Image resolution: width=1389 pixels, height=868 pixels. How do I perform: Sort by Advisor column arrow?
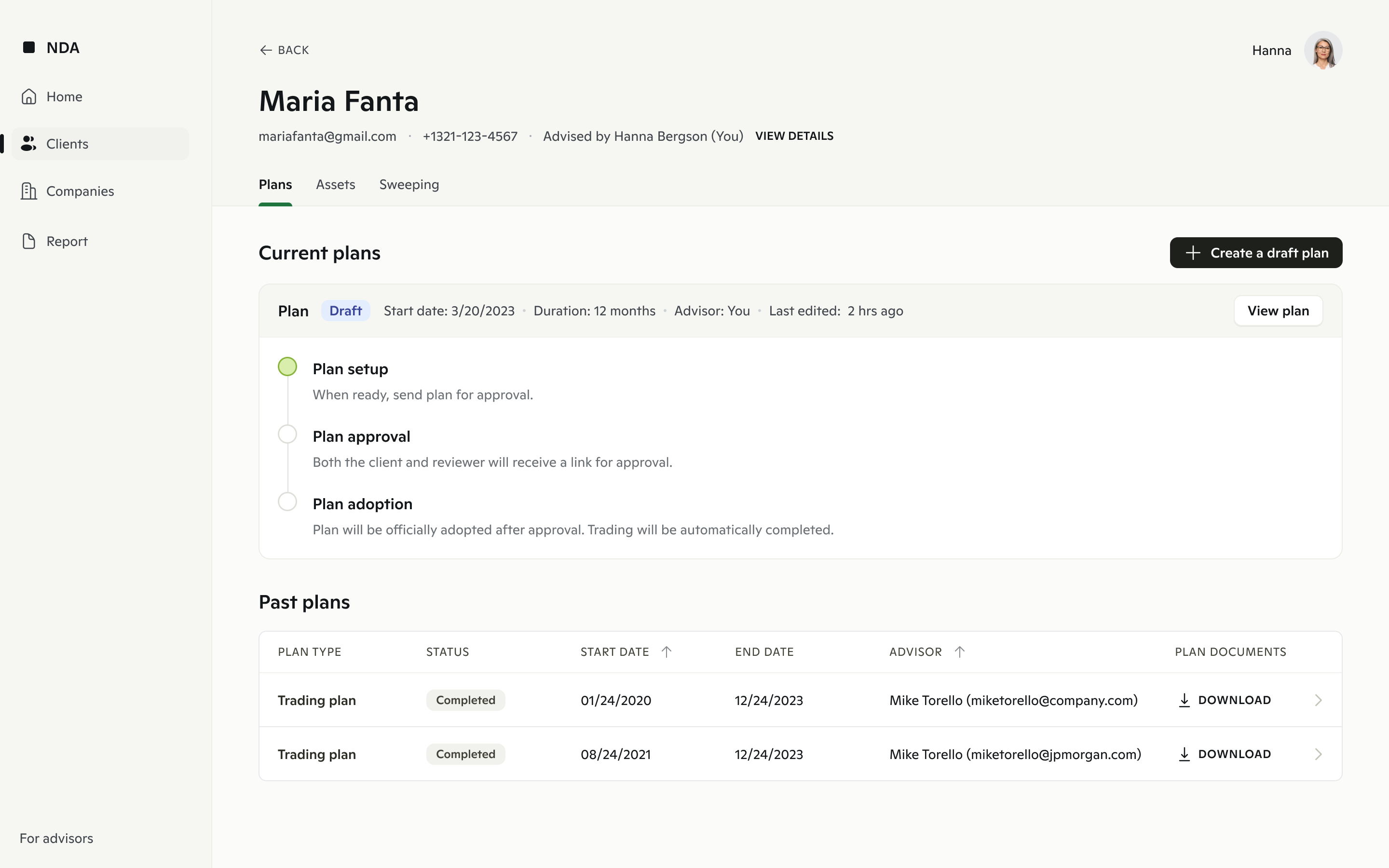tap(960, 652)
